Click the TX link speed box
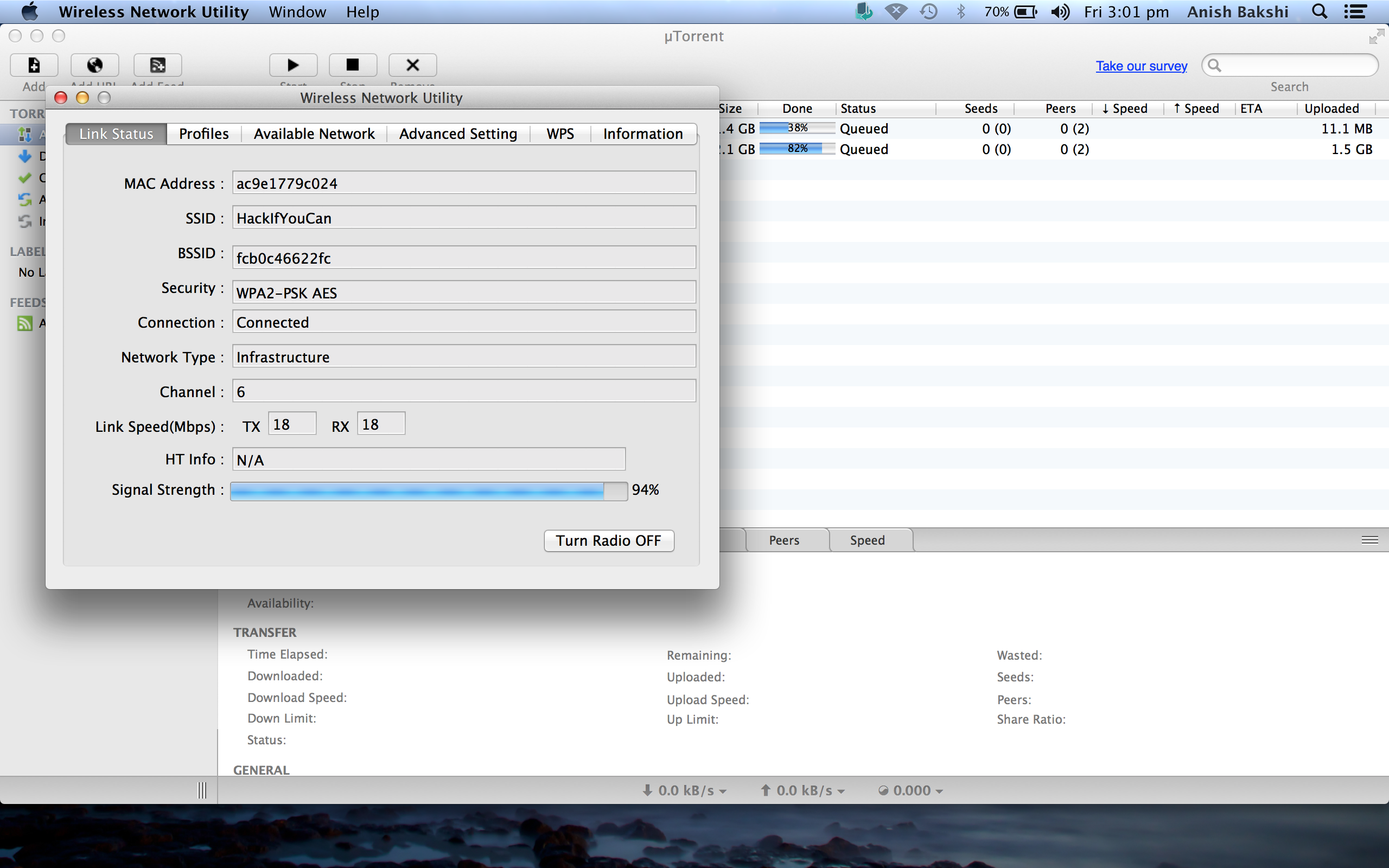Viewport: 1389px width, 868px height. coord(292,424)
